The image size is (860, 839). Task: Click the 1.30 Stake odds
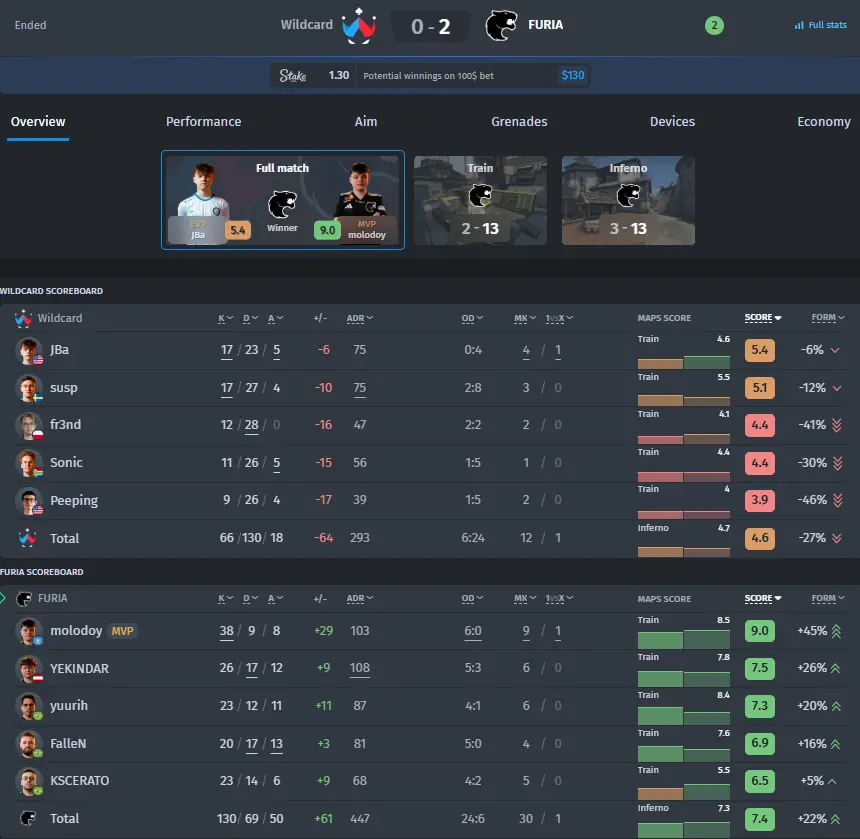click(x=339, y=75)
